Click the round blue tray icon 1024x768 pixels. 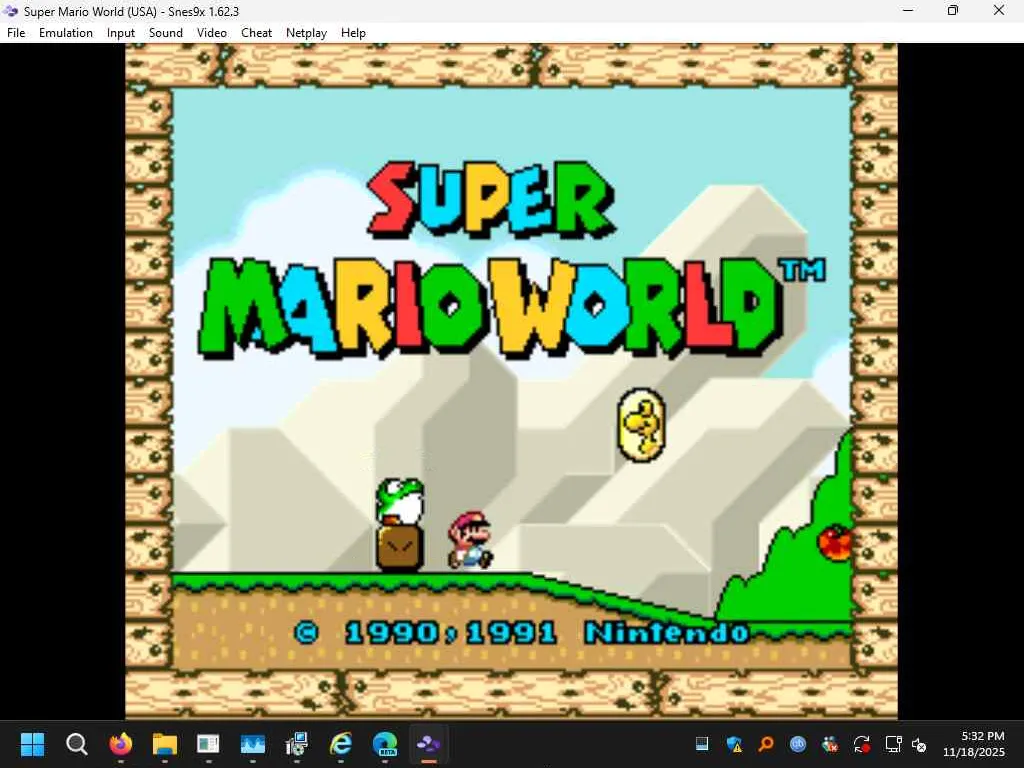coord(797,744)
